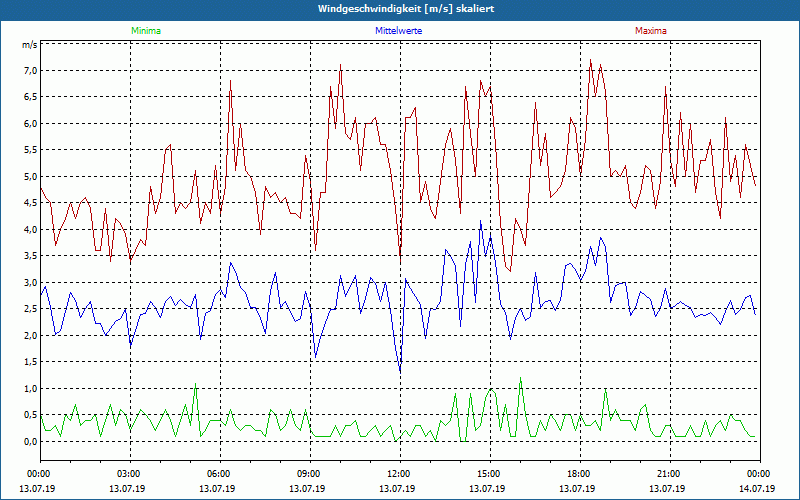Click the 12:00 time axis label

(399, 474)
